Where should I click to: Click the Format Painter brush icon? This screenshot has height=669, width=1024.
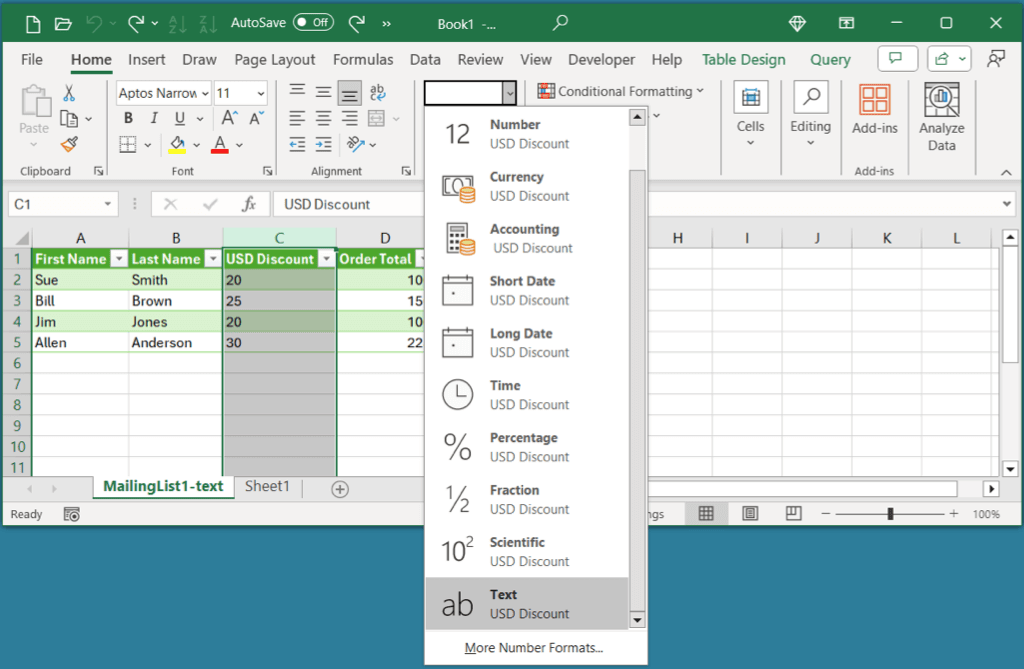tap(69, 145)
